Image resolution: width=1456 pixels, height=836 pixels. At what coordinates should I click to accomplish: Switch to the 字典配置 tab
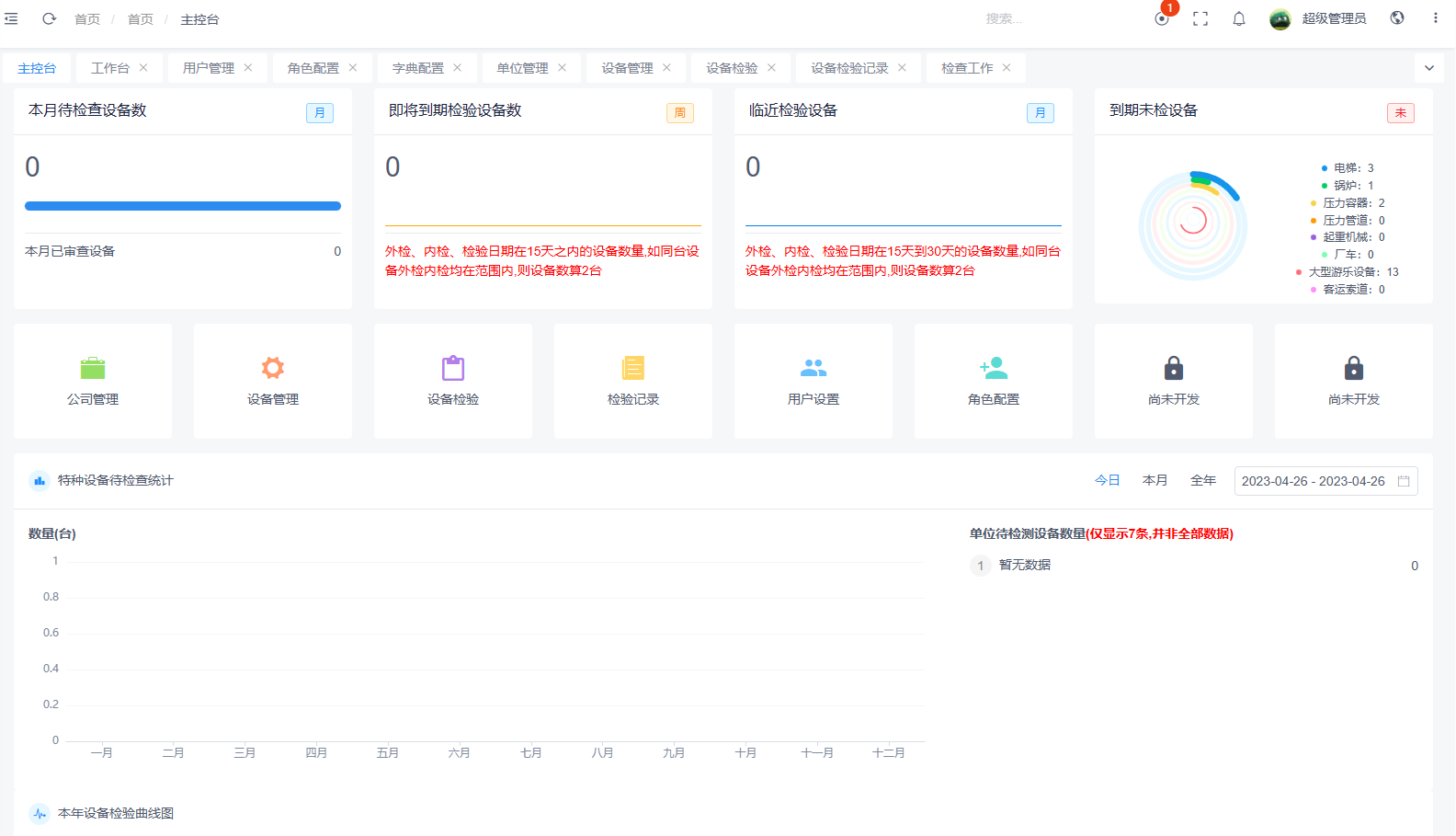418,68
